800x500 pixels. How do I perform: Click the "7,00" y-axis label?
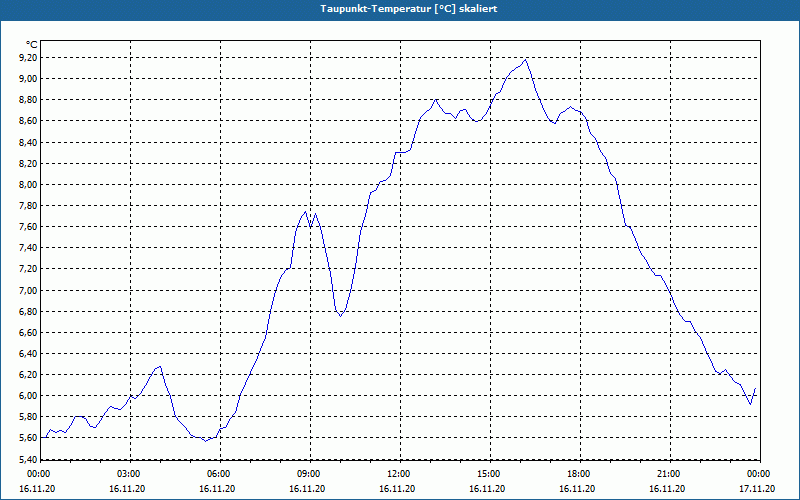tap(29, 290)
